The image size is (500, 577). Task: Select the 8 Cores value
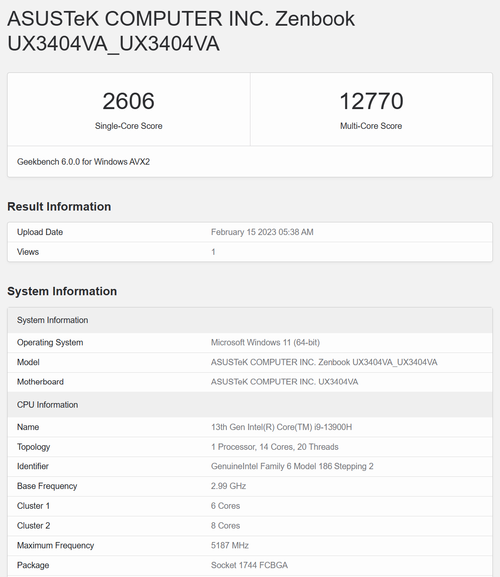225,525
